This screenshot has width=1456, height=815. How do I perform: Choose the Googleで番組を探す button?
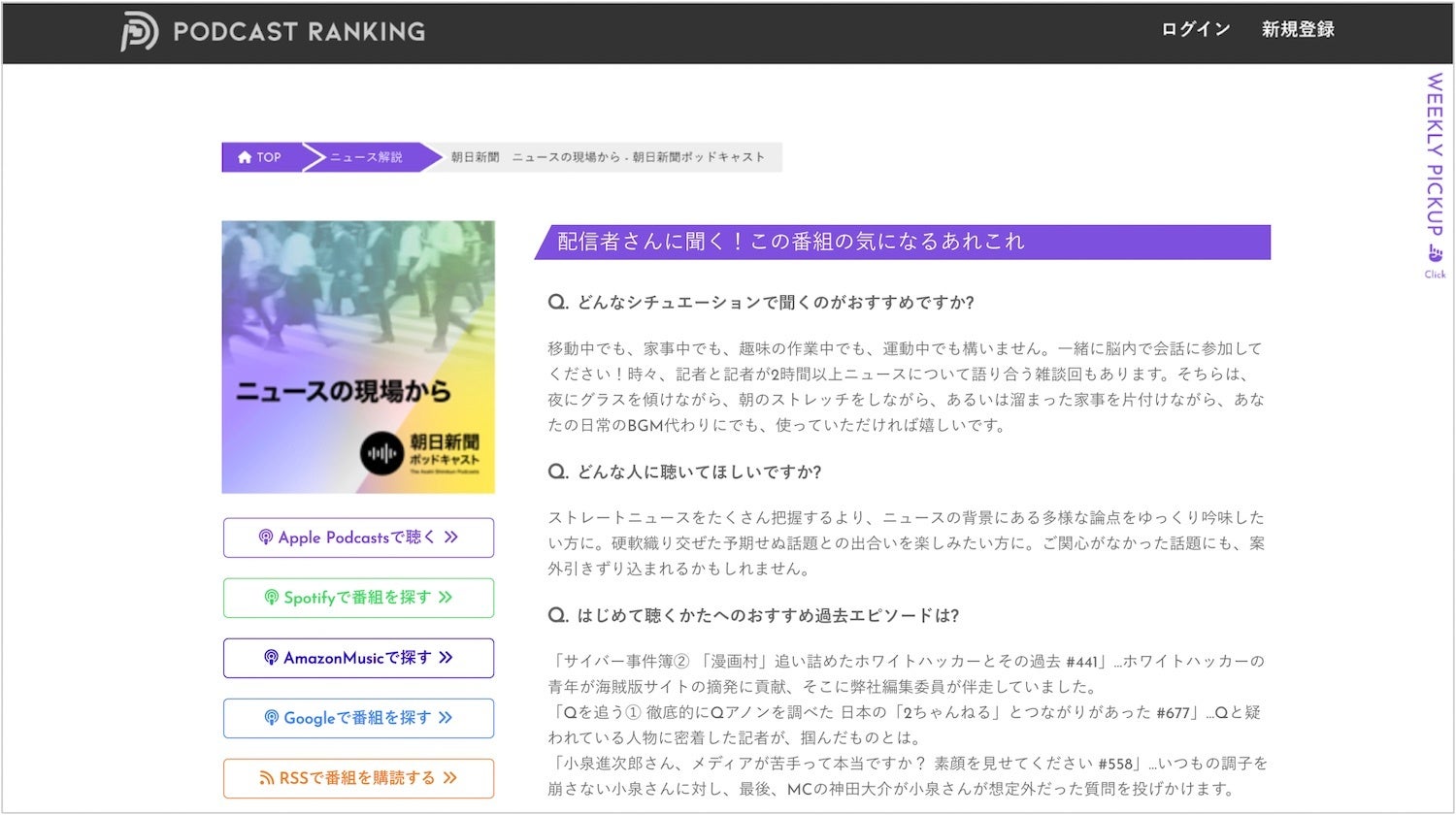click(358, 718)
